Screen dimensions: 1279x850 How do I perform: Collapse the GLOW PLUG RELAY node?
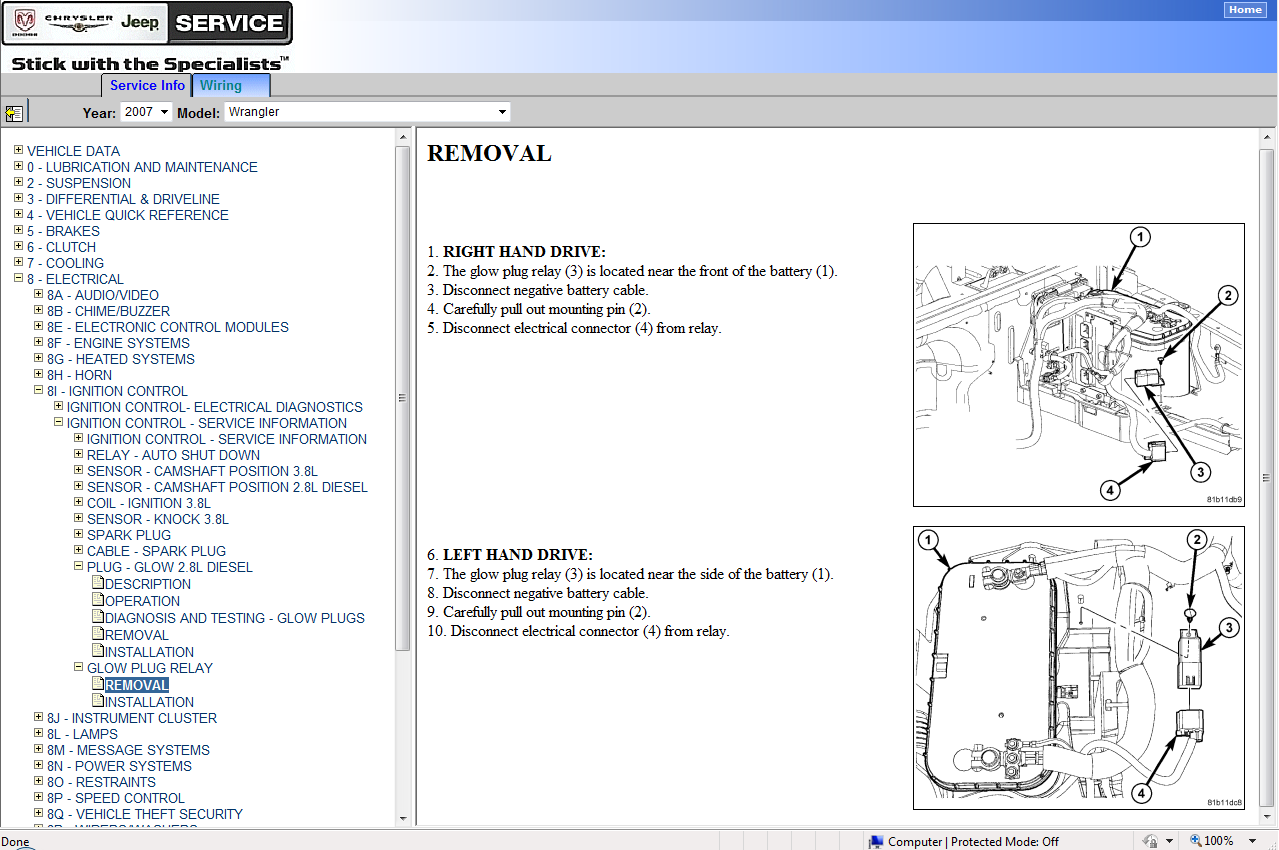click(78, 668)
